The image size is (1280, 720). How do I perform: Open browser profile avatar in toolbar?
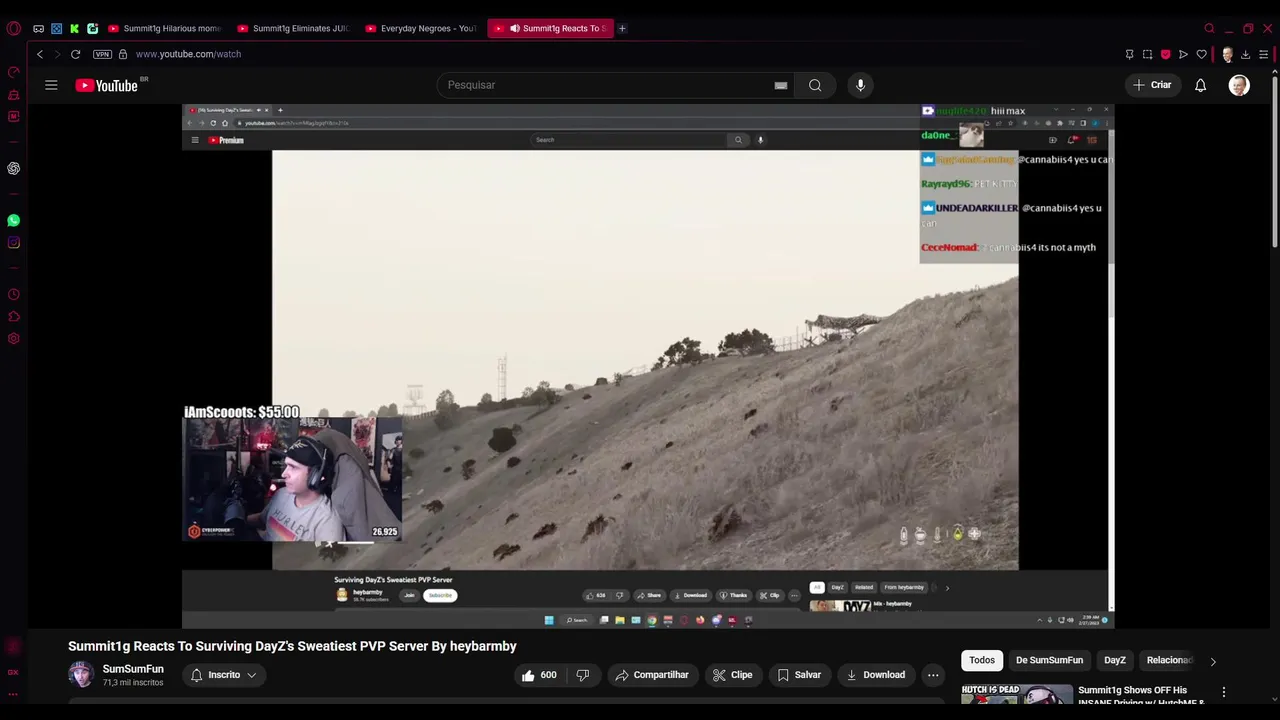1227,54
